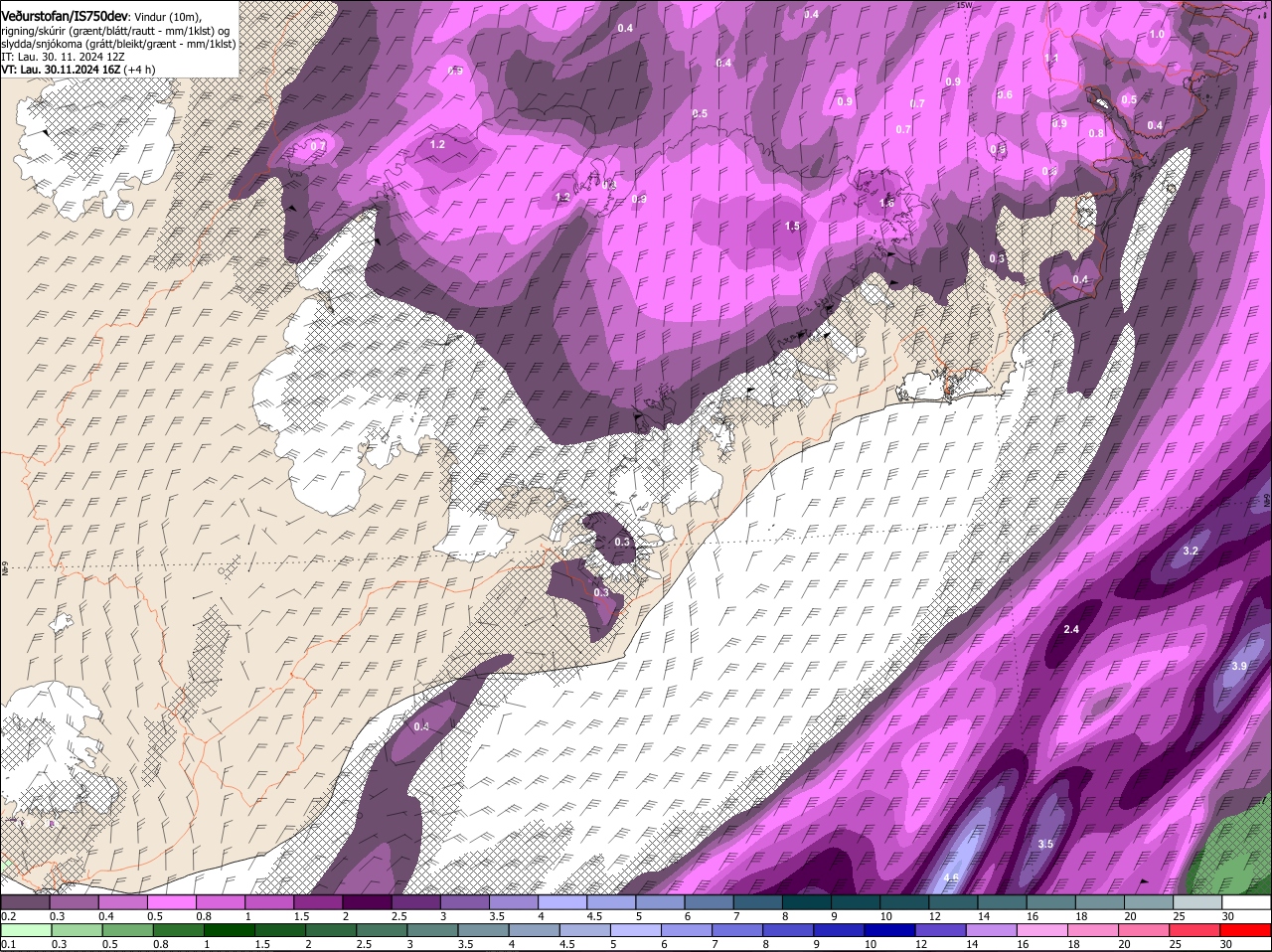The image size is (1272, 952).
Task: Click the 2.4 precipitation value on the map
Action: click(x=1071, y=630)
